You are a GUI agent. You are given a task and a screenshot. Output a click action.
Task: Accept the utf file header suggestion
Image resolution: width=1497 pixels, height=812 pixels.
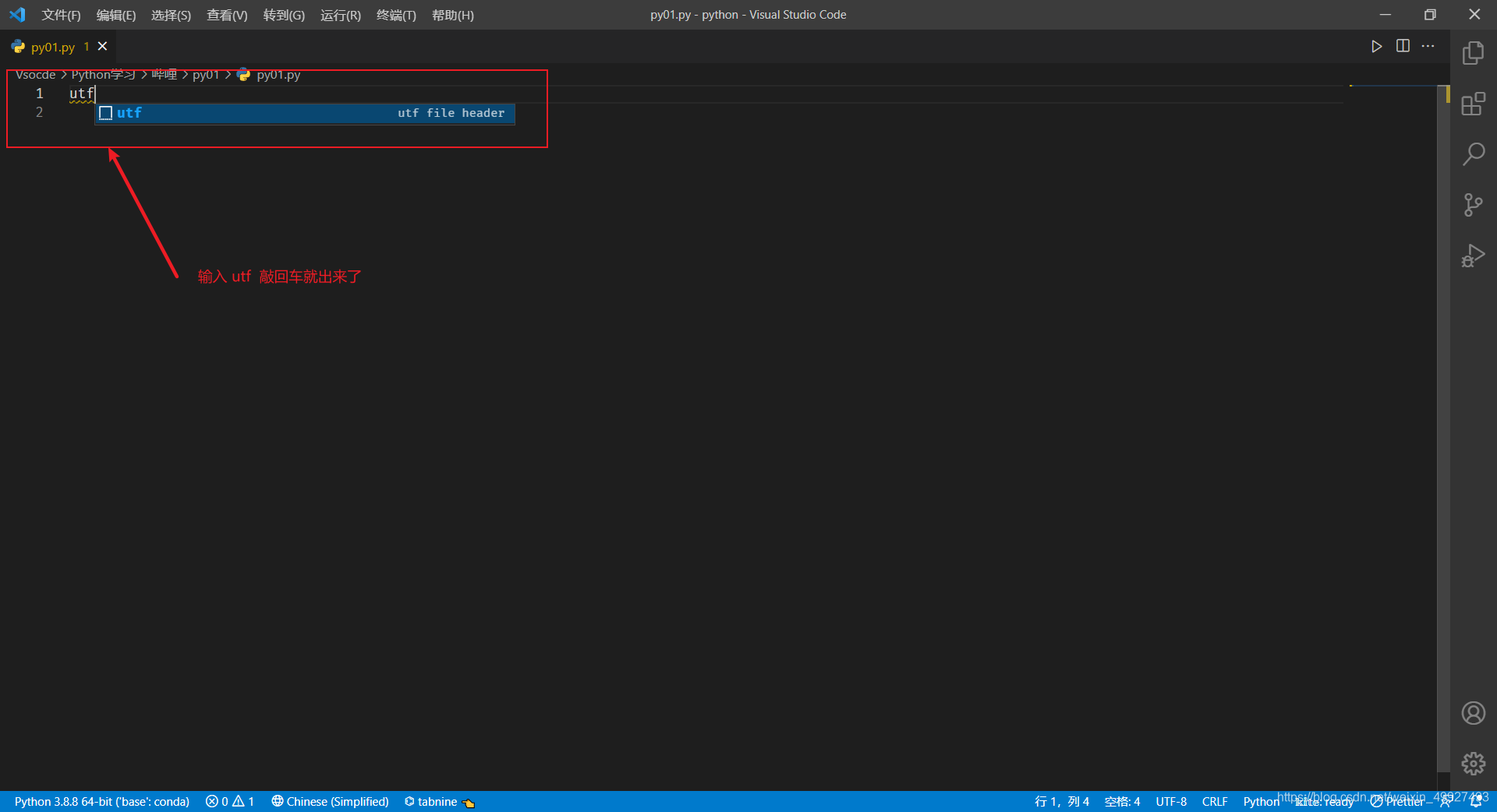(305, 113)
